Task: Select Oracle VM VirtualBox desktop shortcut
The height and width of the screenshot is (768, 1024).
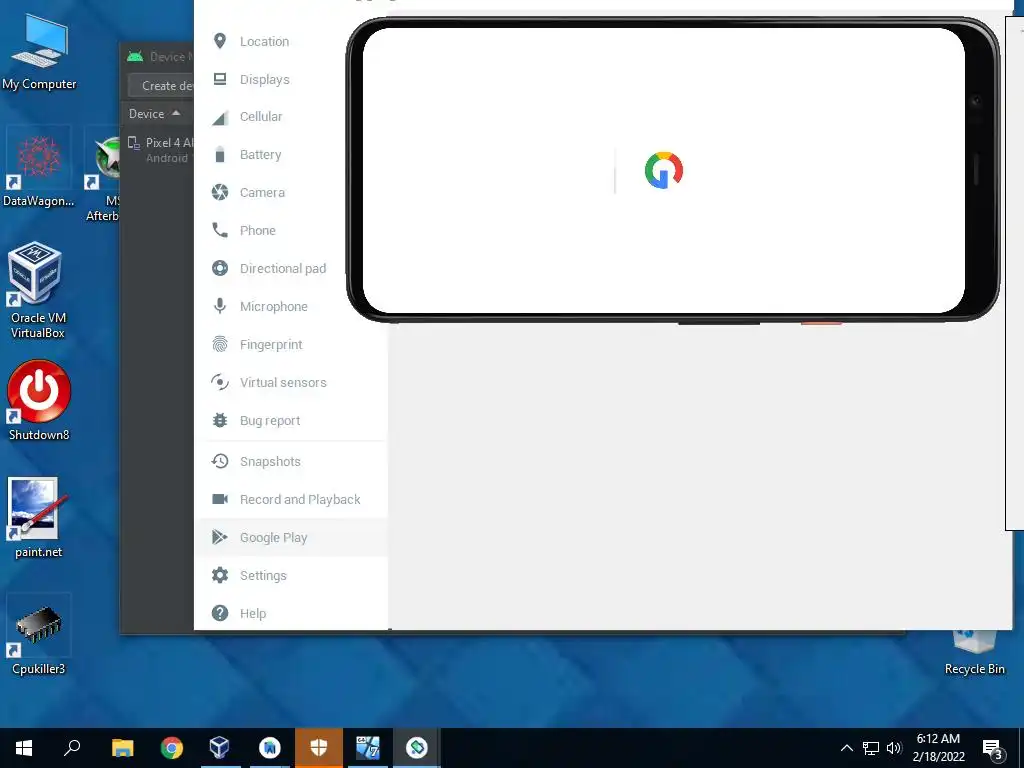Action: (38, 291)
